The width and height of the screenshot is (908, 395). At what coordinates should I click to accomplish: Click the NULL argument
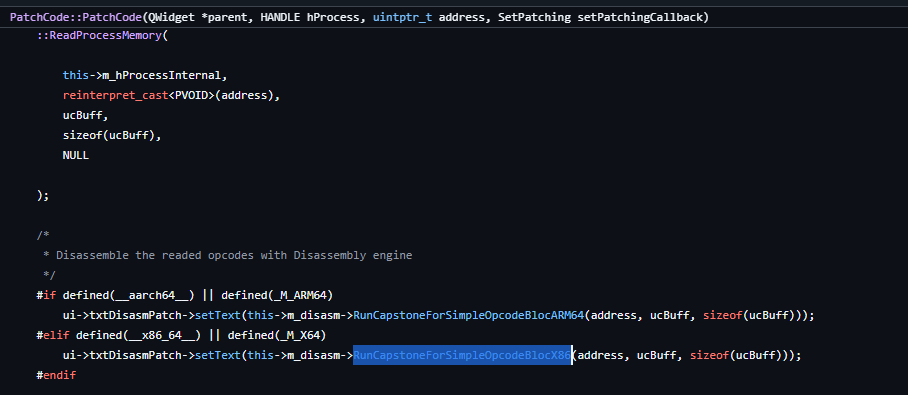[x=76, y=155]
